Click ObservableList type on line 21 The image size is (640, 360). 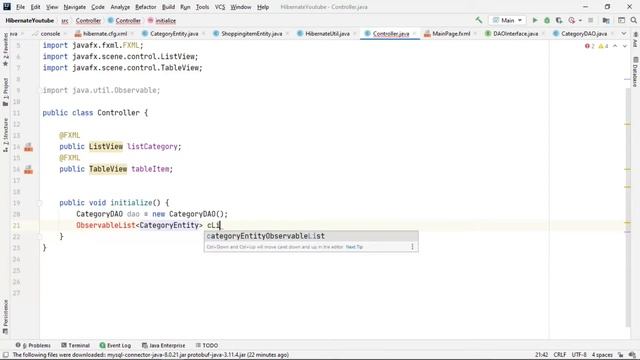click(105, 225)
